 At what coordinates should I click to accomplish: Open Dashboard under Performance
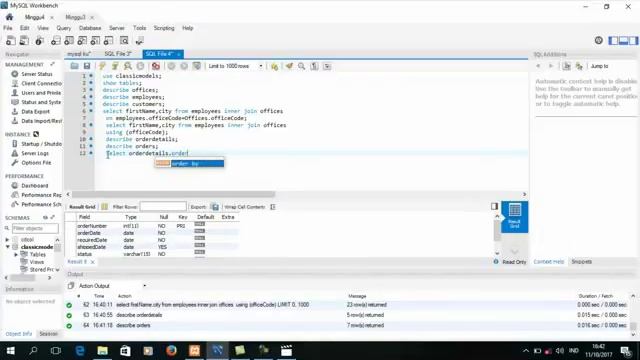click(35, 186)
